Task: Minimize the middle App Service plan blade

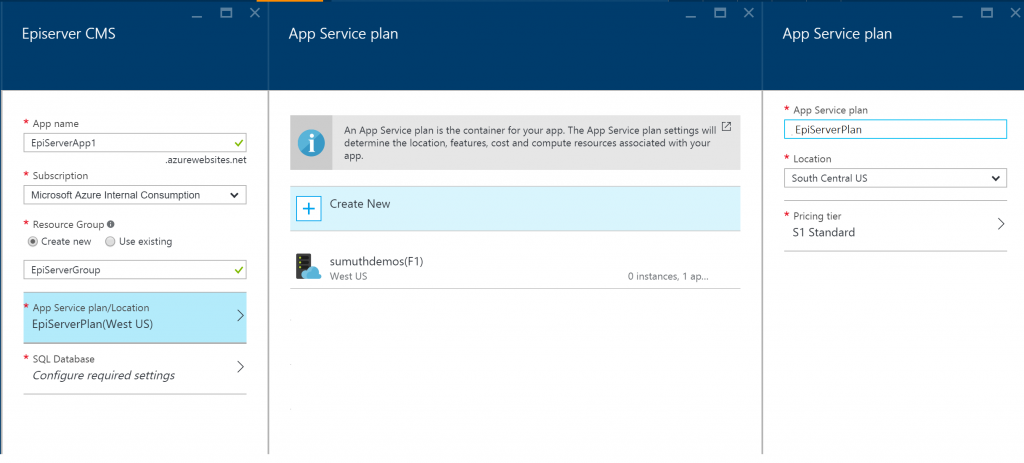Action: 691,13
